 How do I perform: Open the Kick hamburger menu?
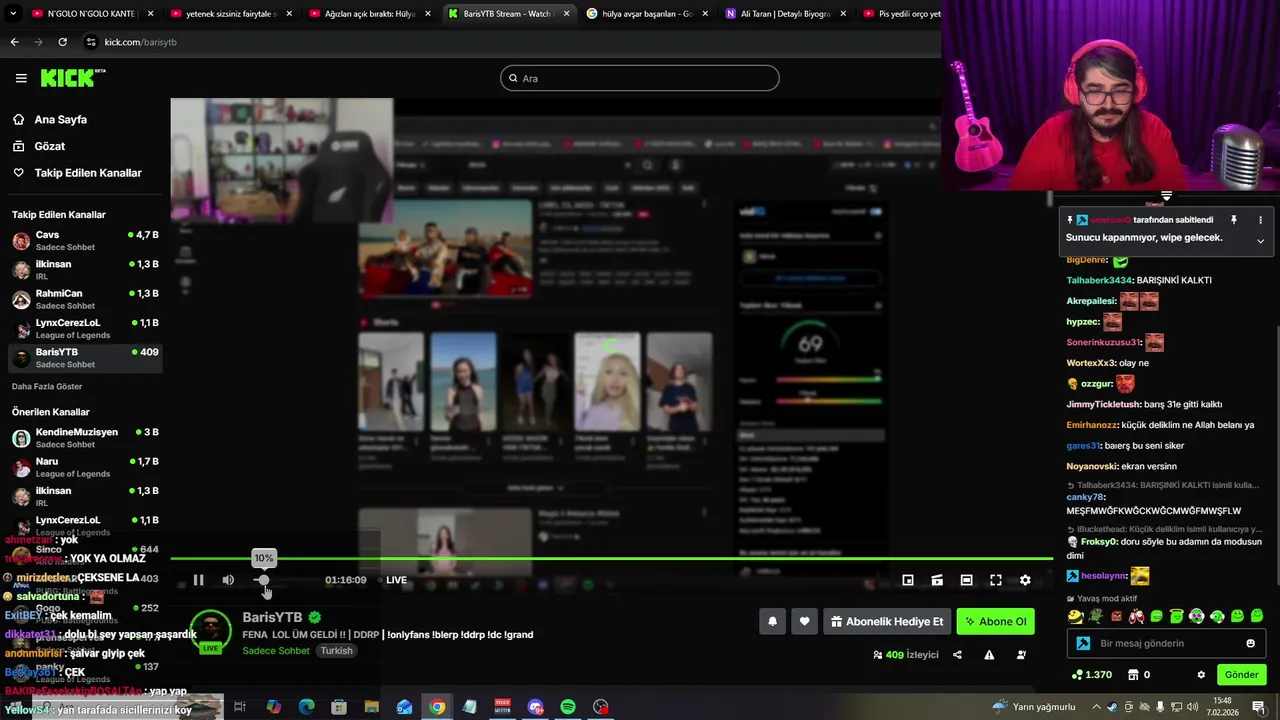pos(21,78)
